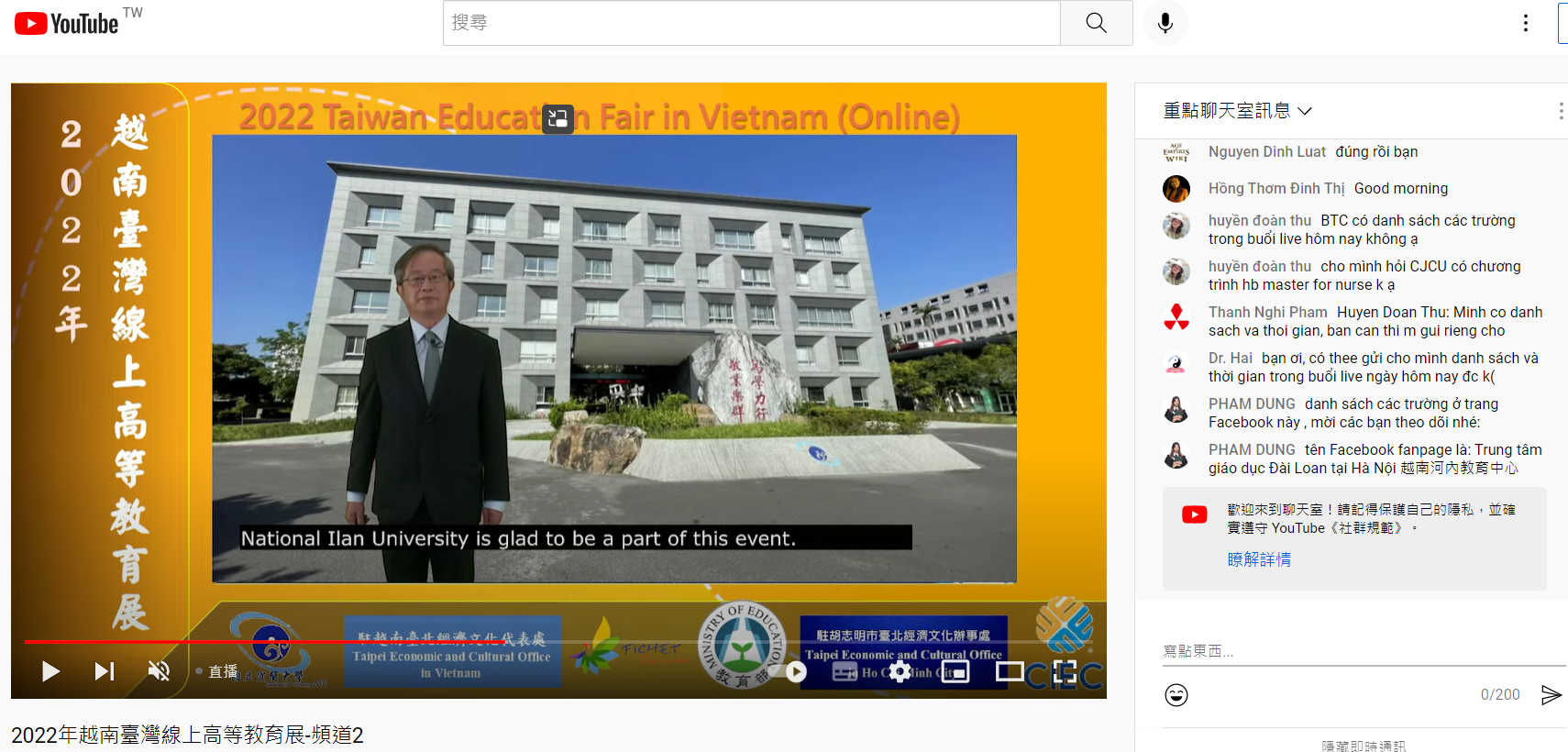Click the message 'Good morning' in chat
This screenshot has width=1568, height=752.
1401,188
